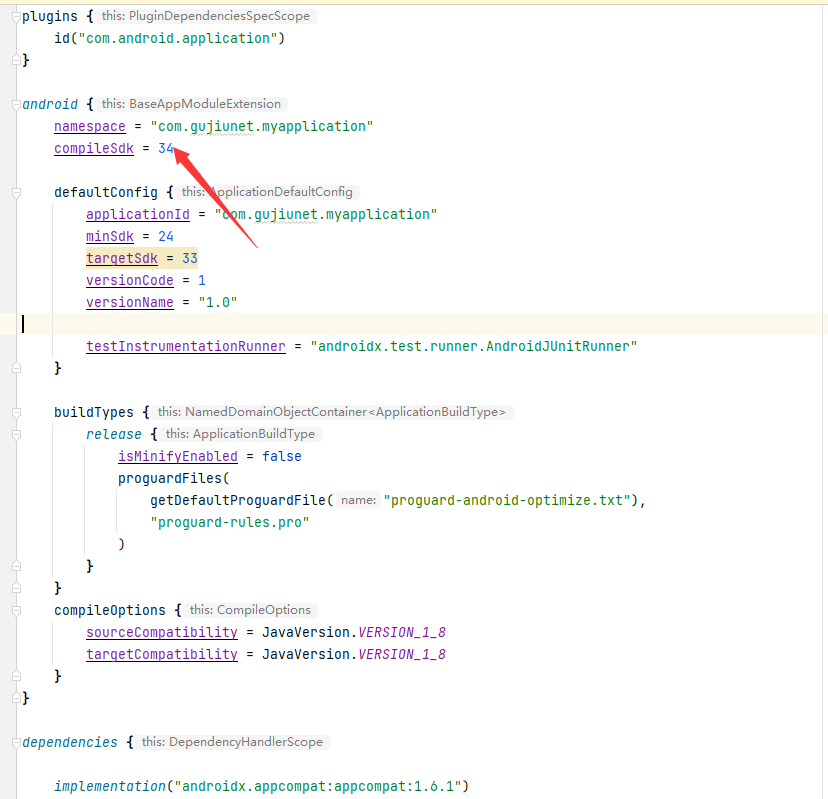This screenshot has width=828, height=799.
Task: Click the compileSdk property
Action: coord(94,149)
